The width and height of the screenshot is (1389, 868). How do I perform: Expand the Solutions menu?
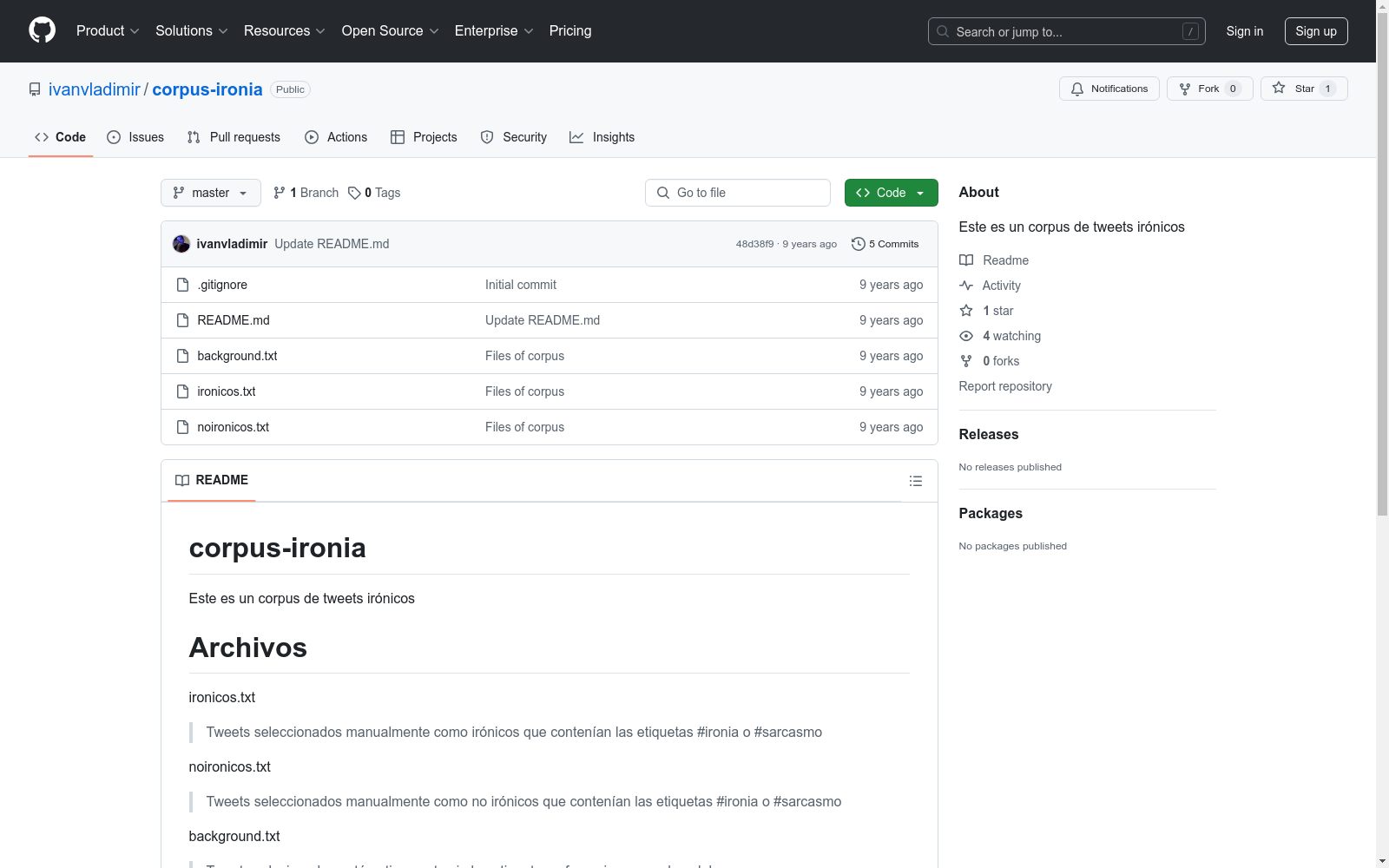[x=192, y=30]
